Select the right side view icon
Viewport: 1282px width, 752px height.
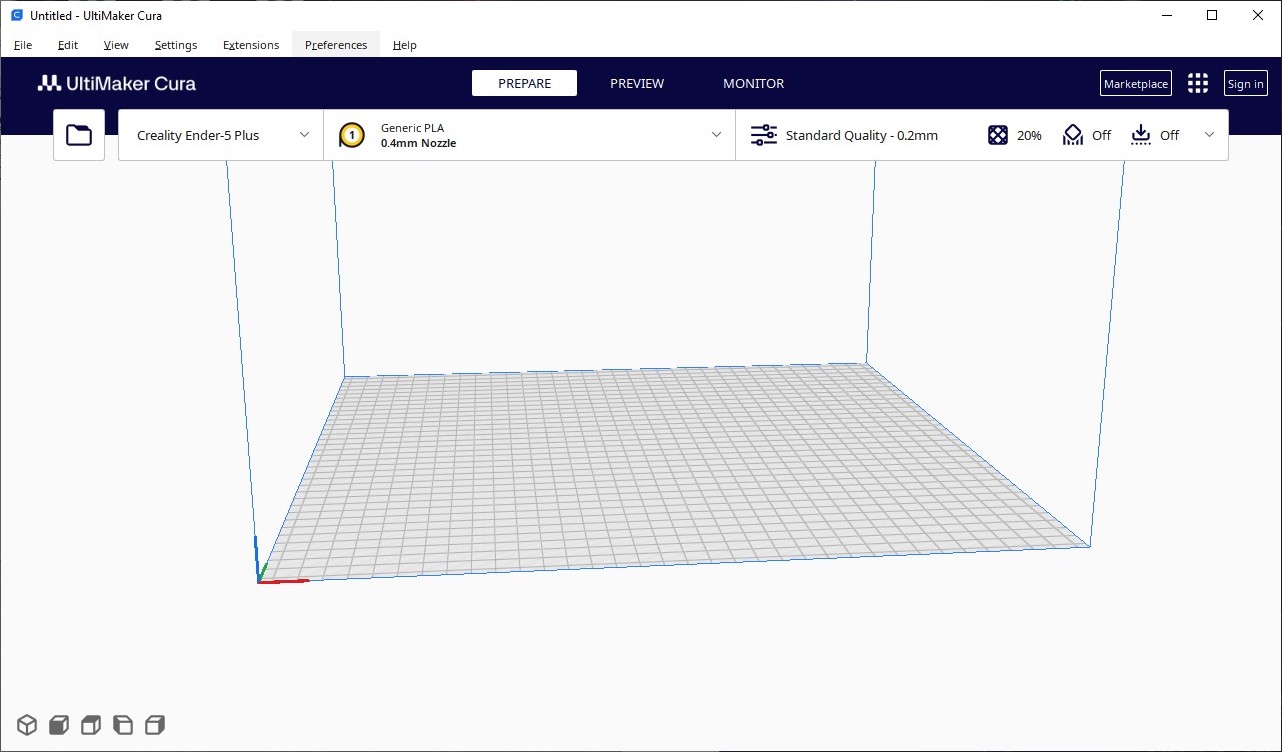(x=155, y=725)
